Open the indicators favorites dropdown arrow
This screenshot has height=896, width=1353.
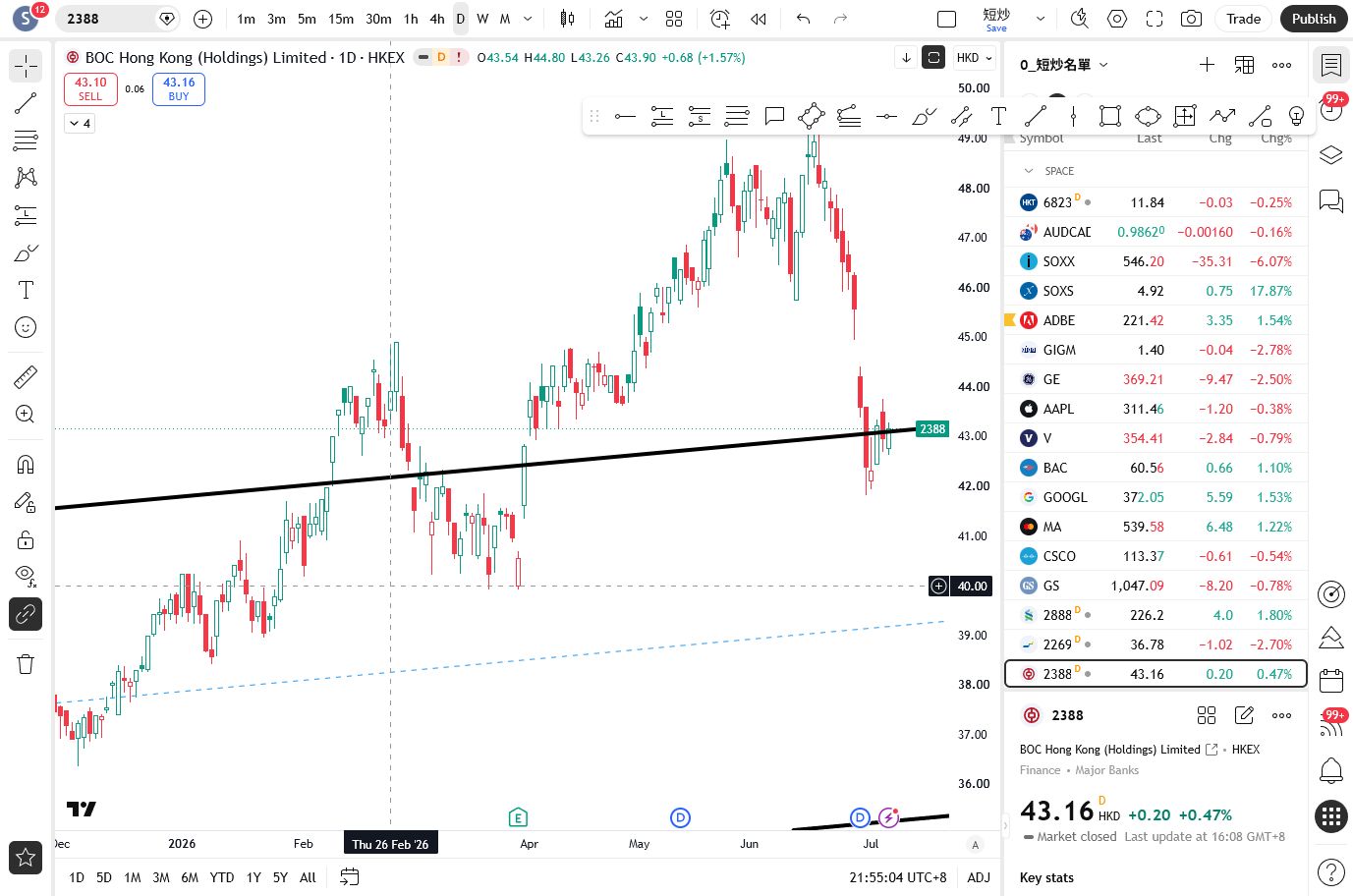pyautogui.click(x=644, y=19)
